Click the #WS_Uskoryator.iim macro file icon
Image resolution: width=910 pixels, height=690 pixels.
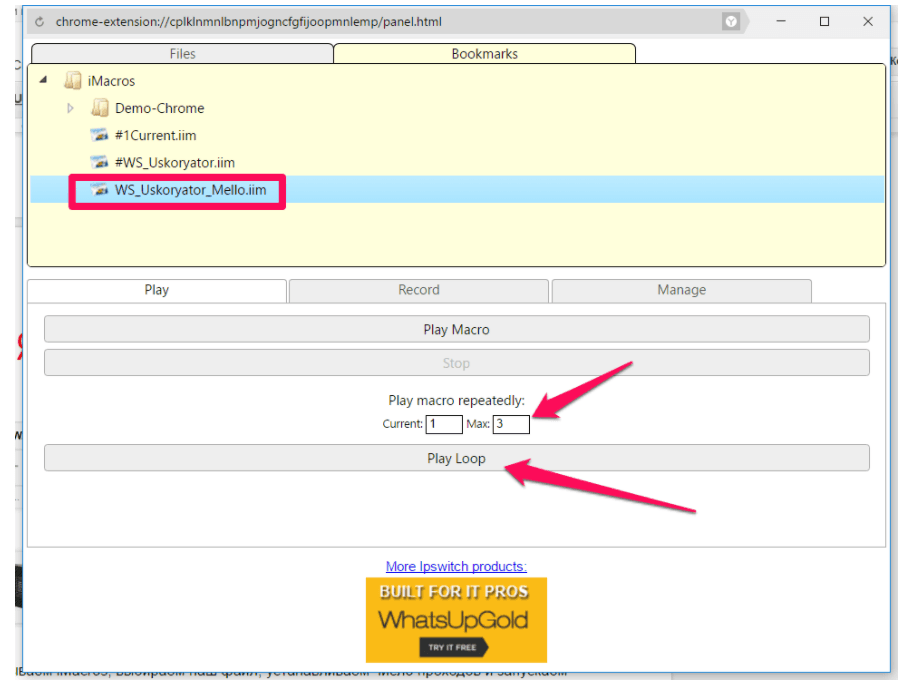pos(99,162)
